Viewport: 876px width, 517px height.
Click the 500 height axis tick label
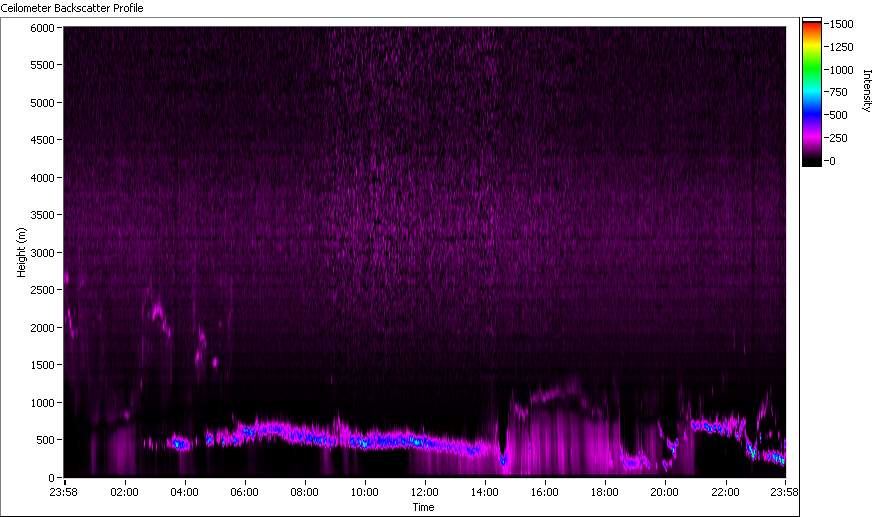45,440
